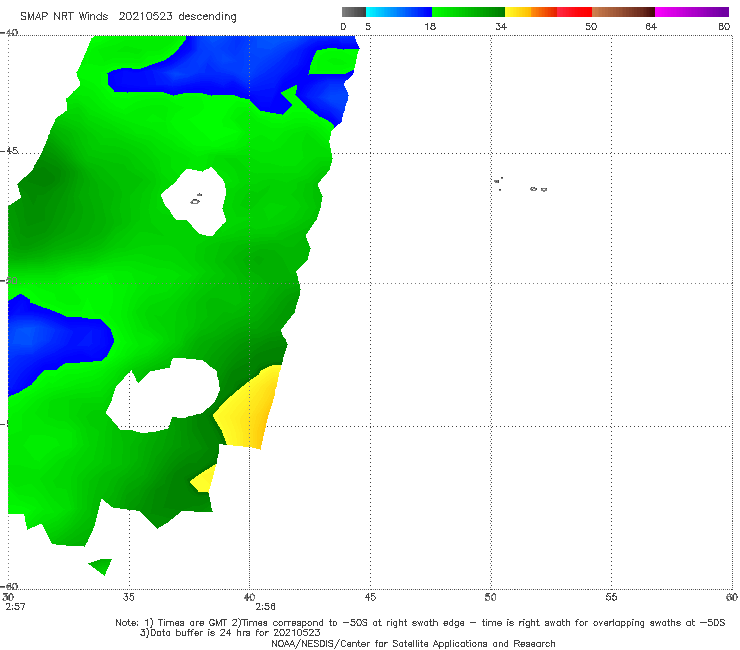740x650 pixels.
Task: Click the colorbar label "18"
Action: tap(430, 26)
